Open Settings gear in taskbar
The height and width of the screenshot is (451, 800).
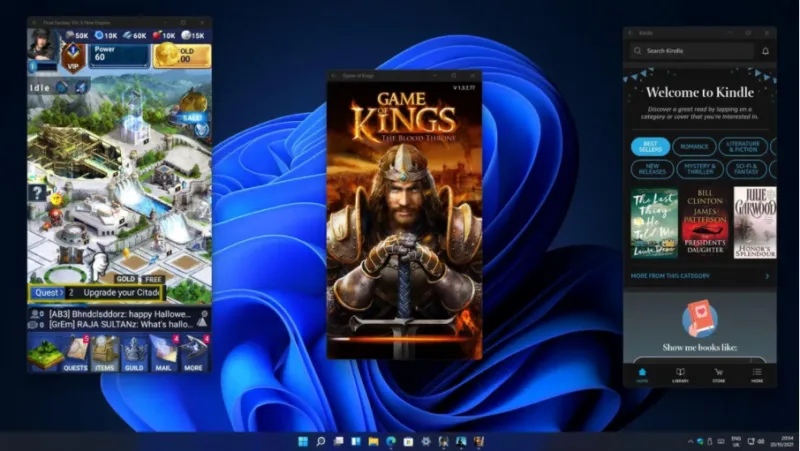[x=426, y=441]
